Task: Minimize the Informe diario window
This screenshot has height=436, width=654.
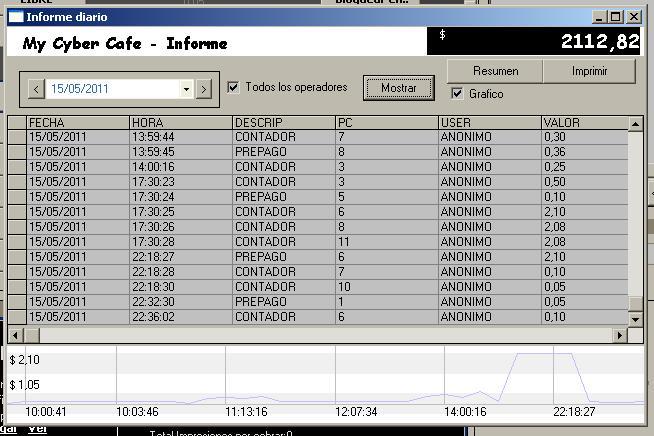Action: (x=599, y=17)
